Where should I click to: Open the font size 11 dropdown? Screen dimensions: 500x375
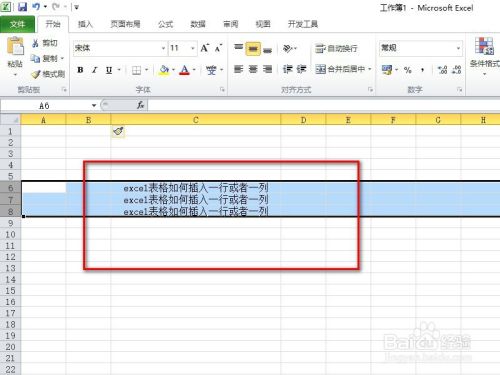193,49
